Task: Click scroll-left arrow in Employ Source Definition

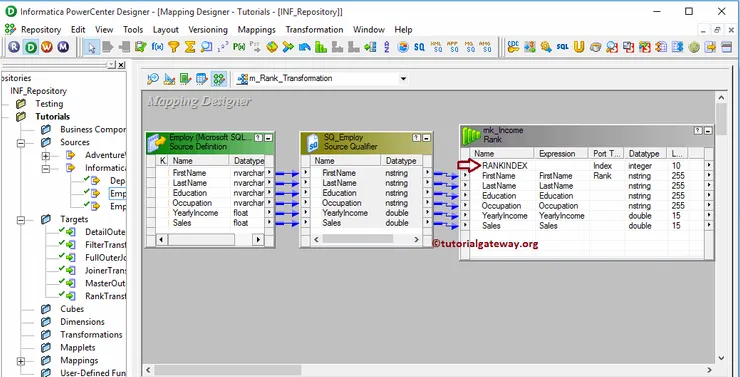Action: point(161,240)
